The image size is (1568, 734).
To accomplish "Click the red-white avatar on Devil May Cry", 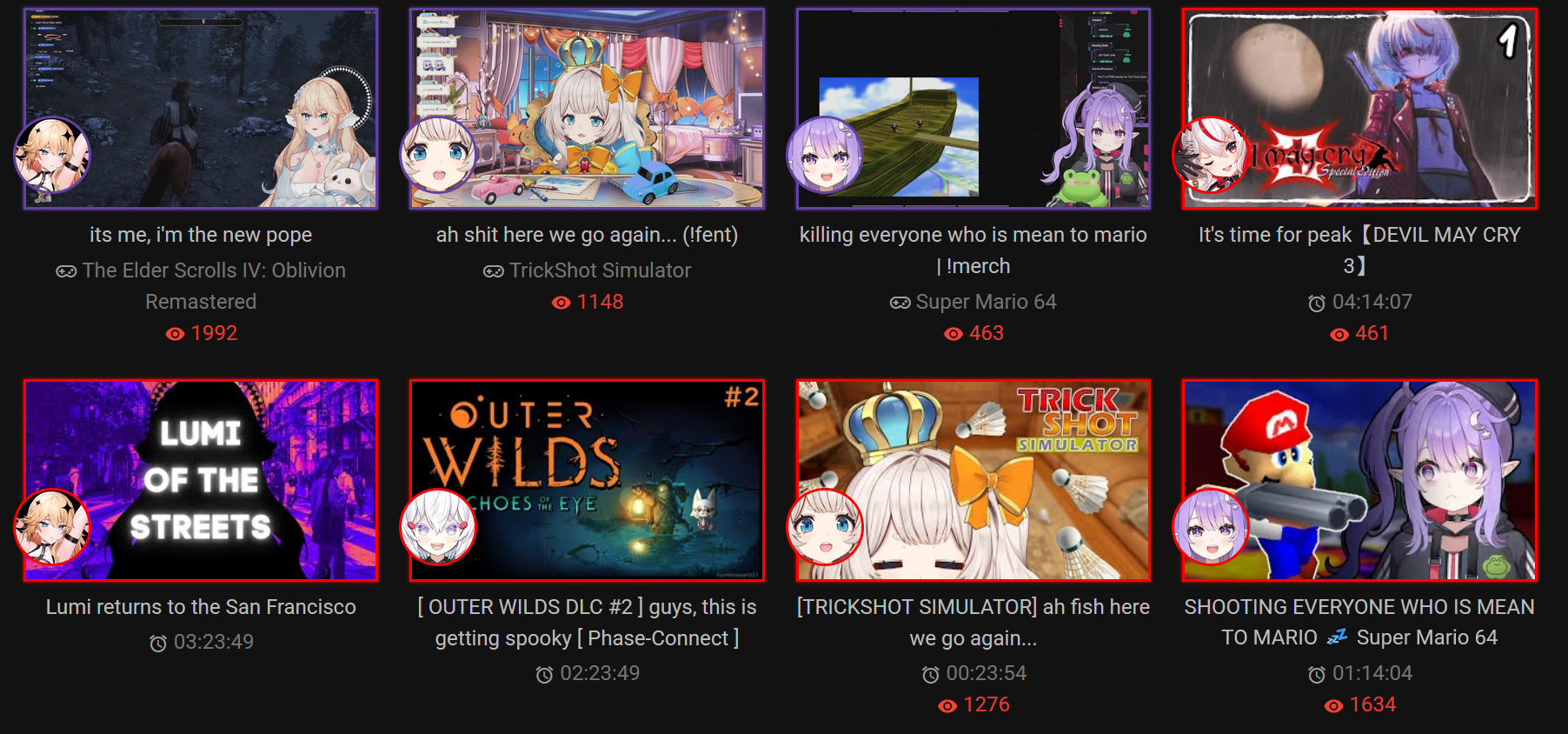I will (1211, 155).
